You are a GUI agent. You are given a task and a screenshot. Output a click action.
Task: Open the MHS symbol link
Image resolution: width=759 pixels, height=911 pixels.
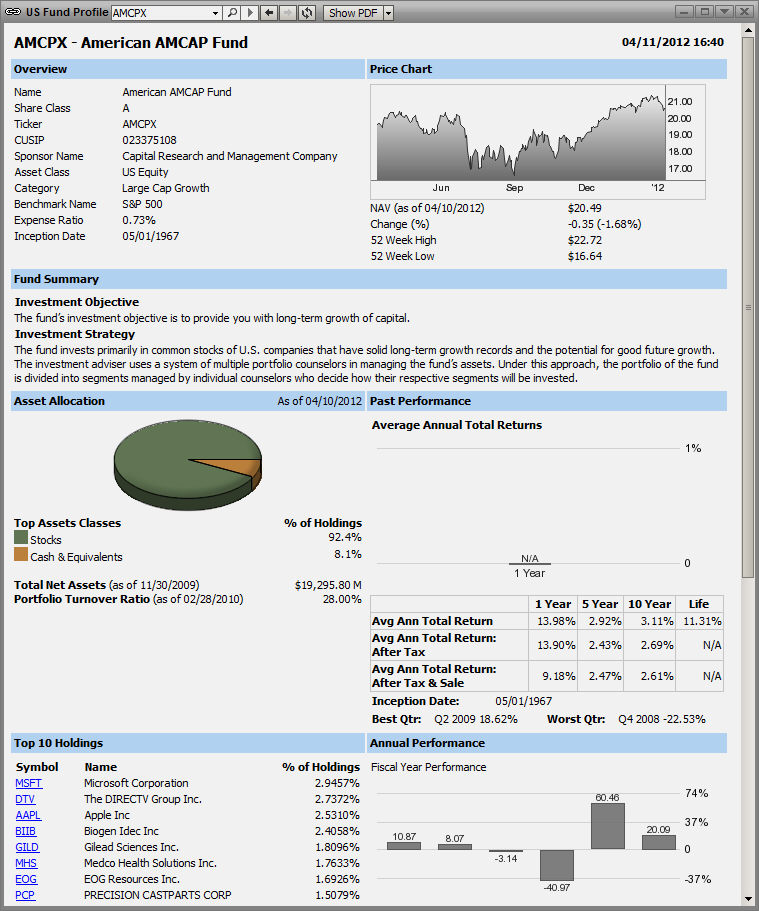26,863
